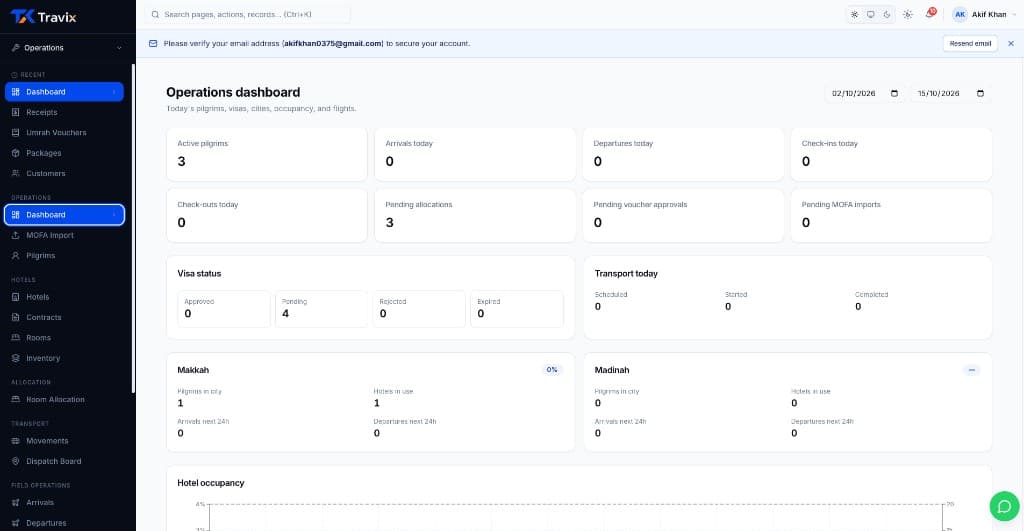
Task: Click the search magnifier icon
Action: click(155, 14)
